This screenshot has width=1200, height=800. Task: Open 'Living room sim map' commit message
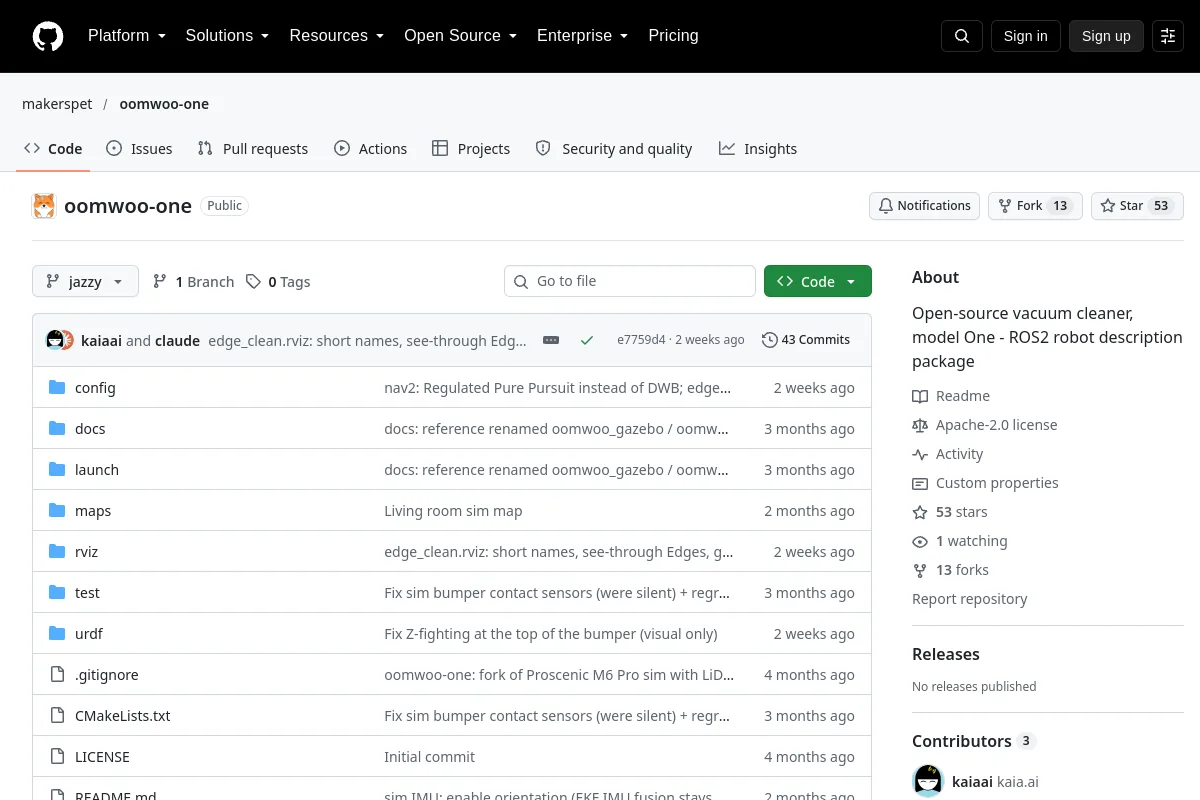453,510
